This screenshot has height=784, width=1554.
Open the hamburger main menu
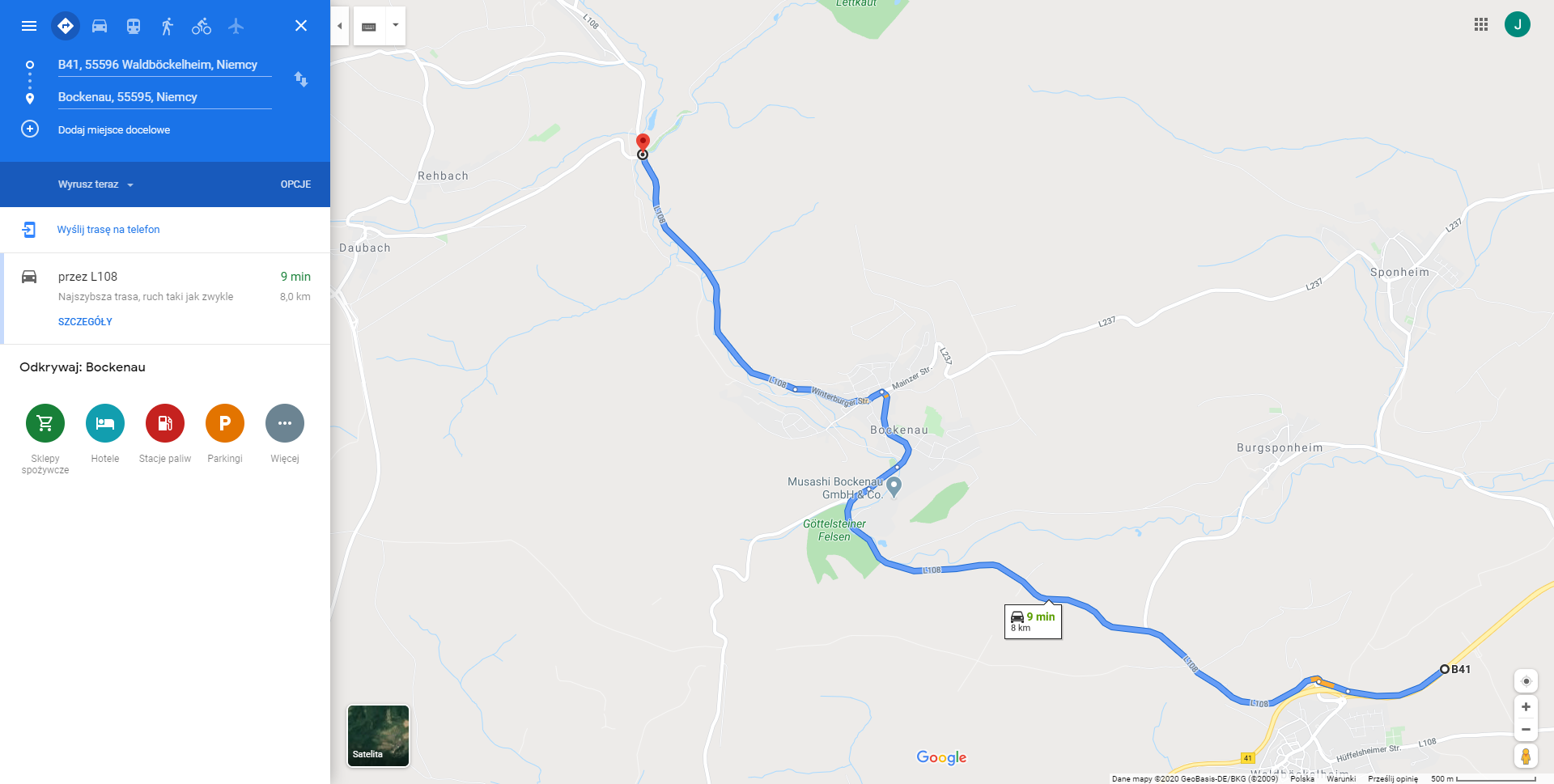tap(29, 26)
